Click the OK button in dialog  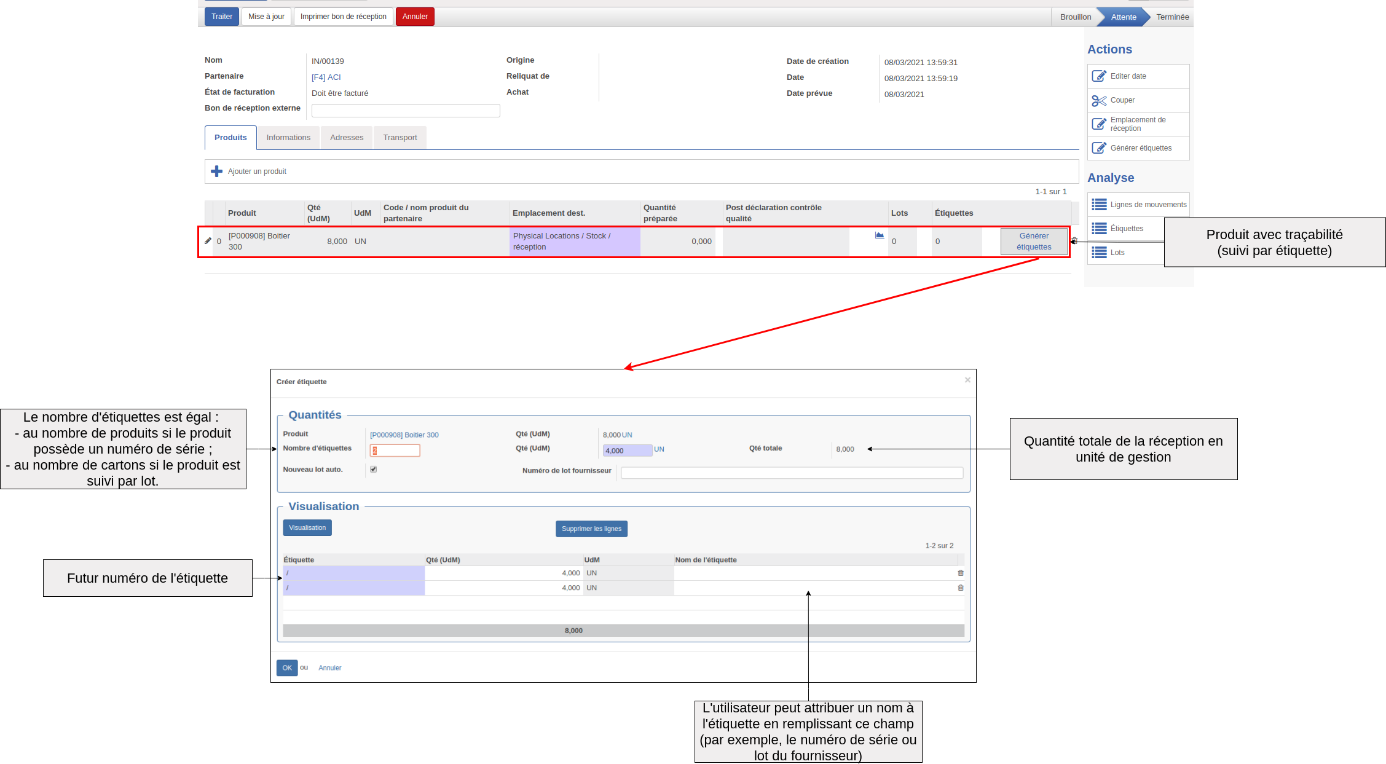(x=287, y=667)
